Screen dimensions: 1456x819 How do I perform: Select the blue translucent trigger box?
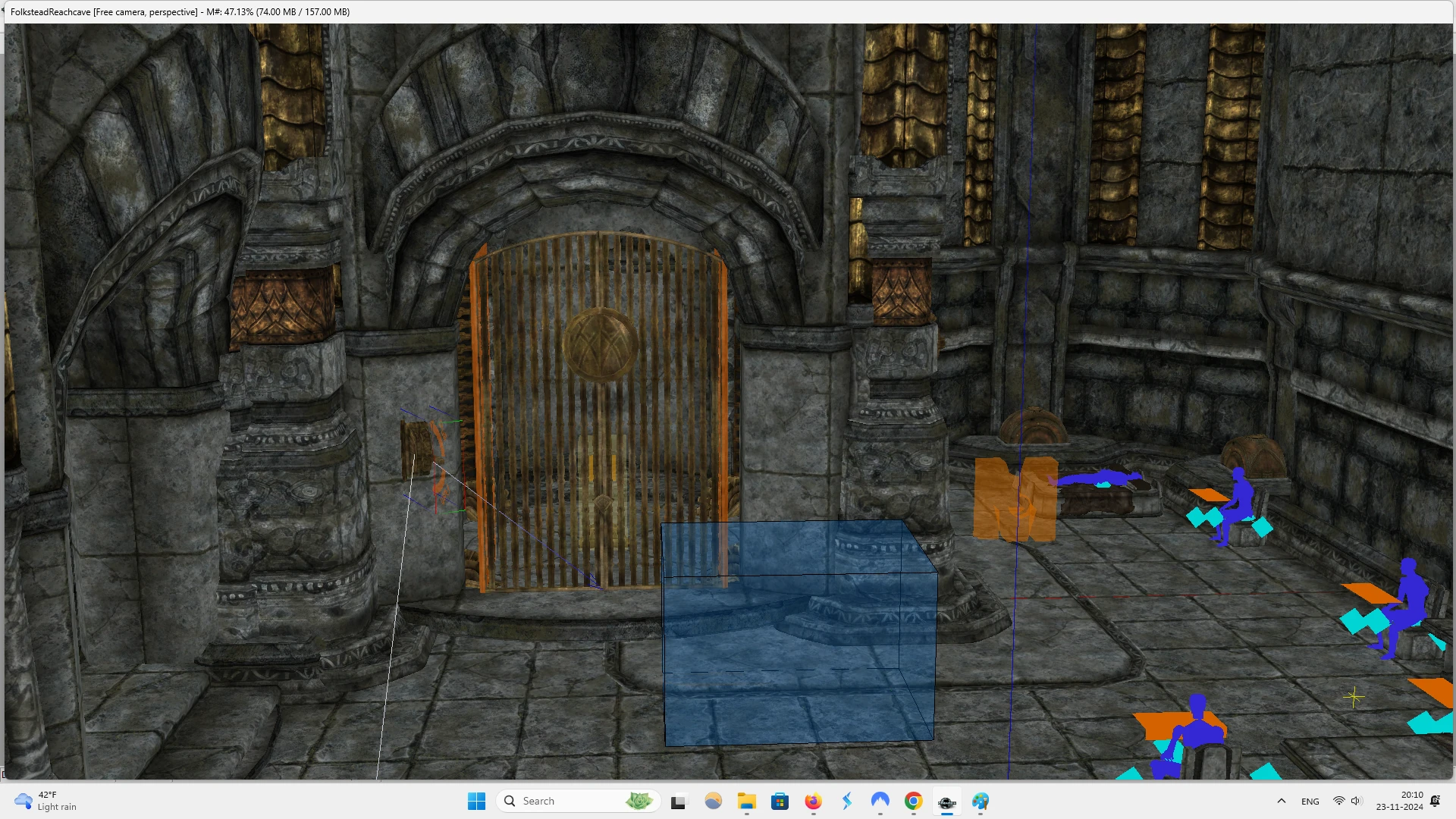point(799,632)
